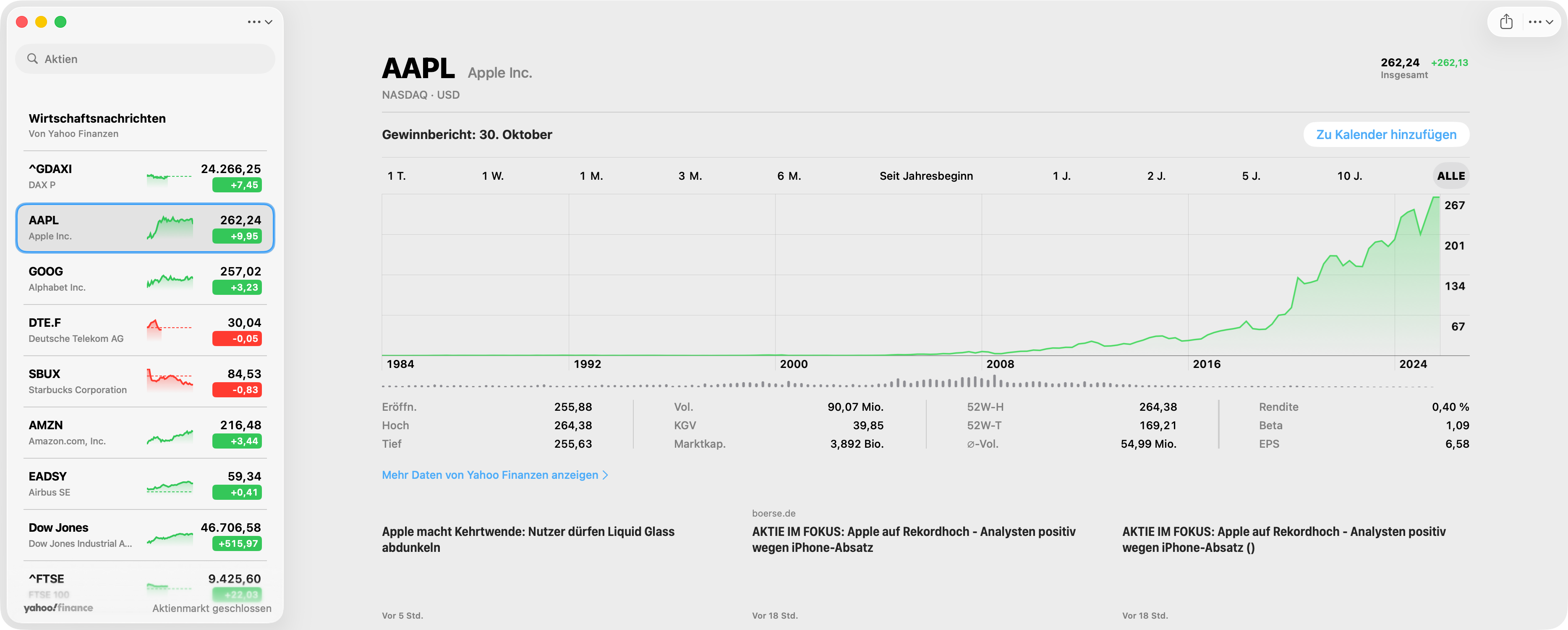Click the Aktien search field
This screenshot has height=630, width=1568.
(x=152, y=58)
